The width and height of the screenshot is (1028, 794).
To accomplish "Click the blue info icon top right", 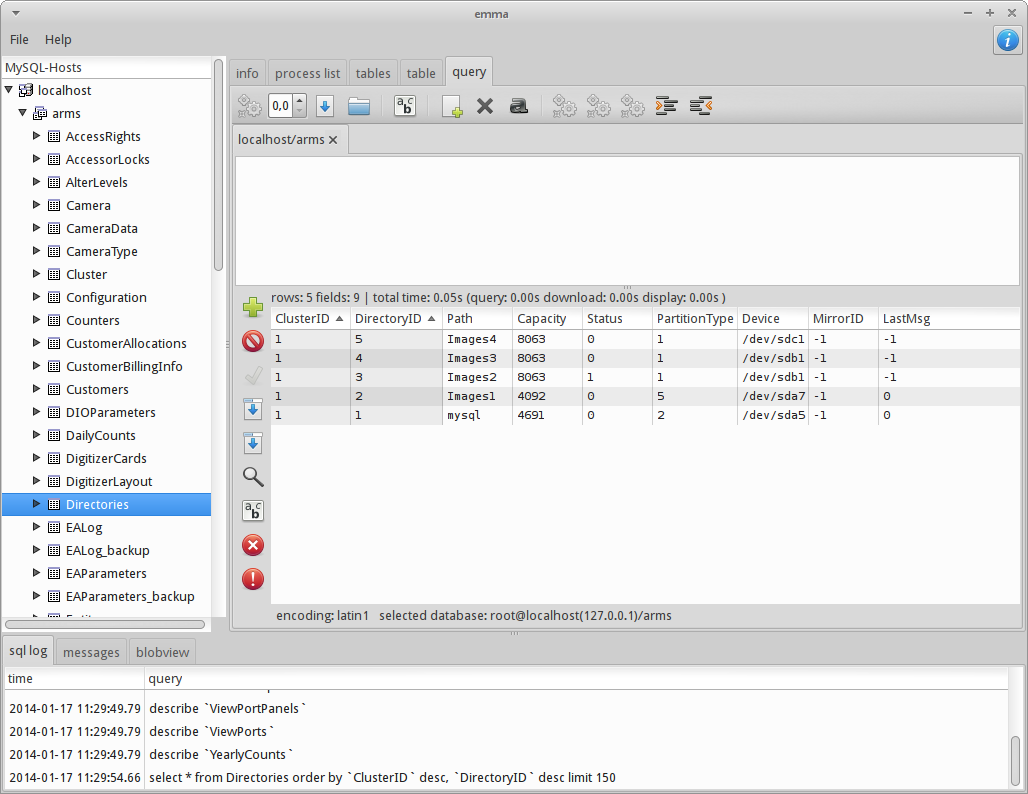I will click(x=1008, y=40).
